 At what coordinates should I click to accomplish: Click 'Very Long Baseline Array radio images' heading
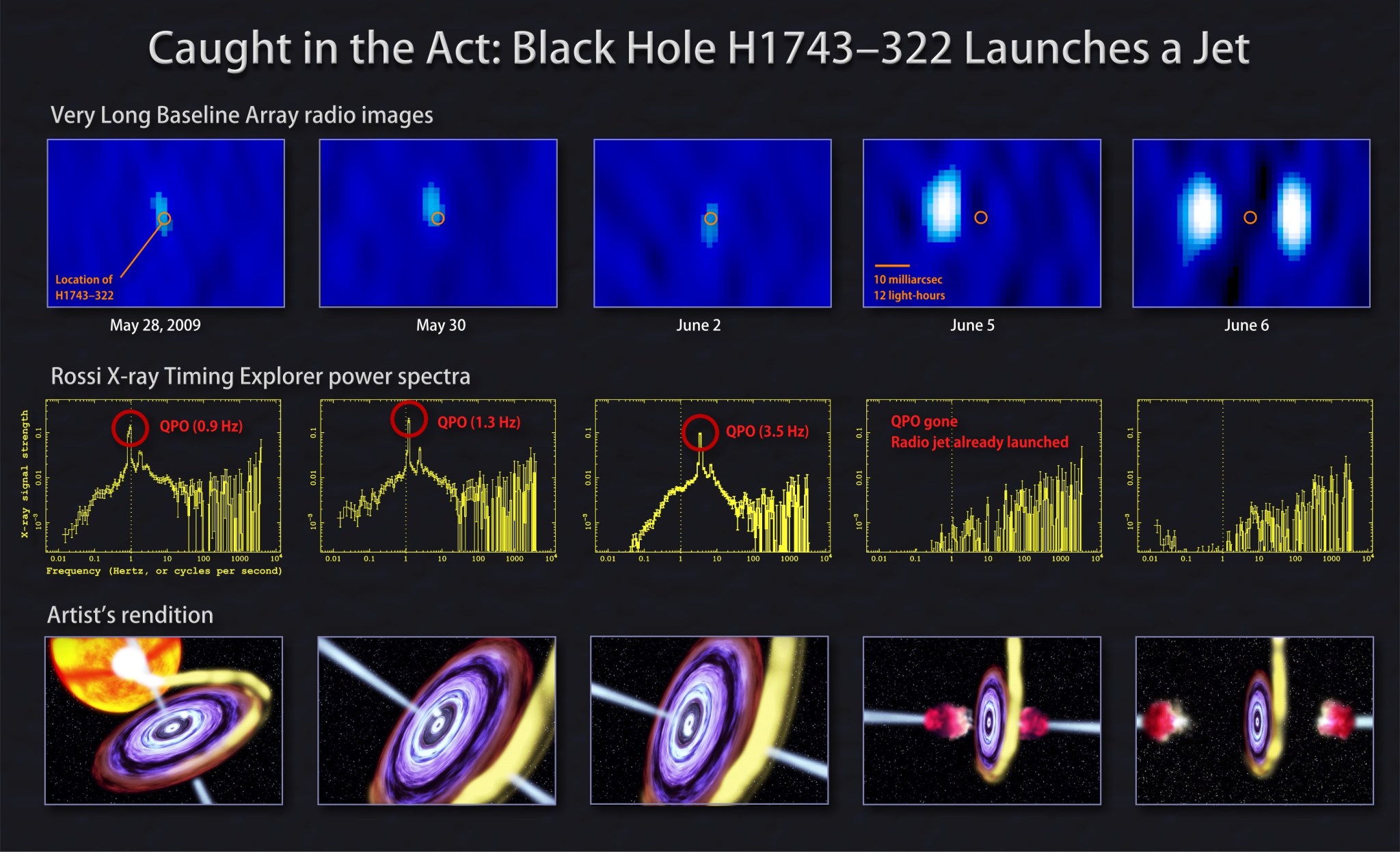click(242, 115)
